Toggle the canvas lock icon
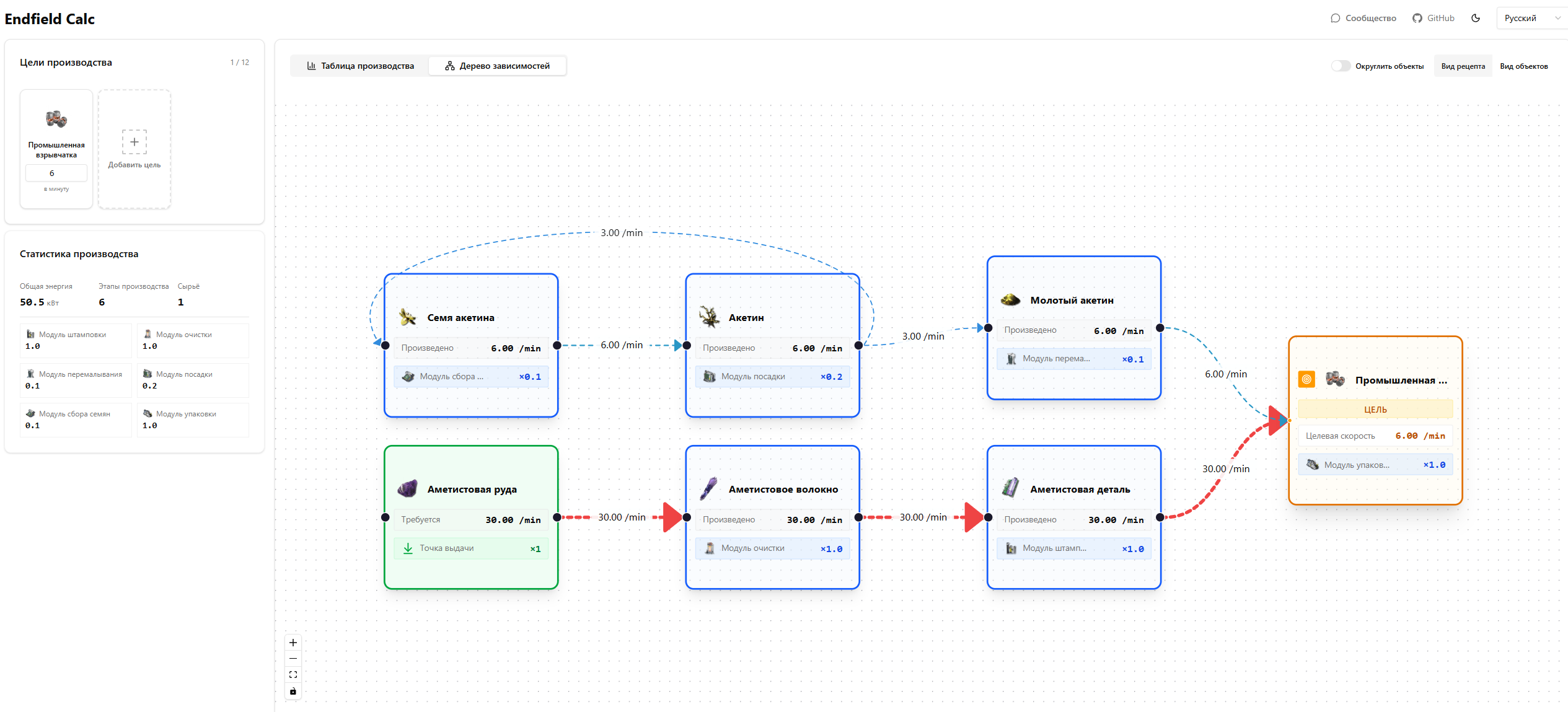Screen dimensions: 1568x712 [293, 691]
